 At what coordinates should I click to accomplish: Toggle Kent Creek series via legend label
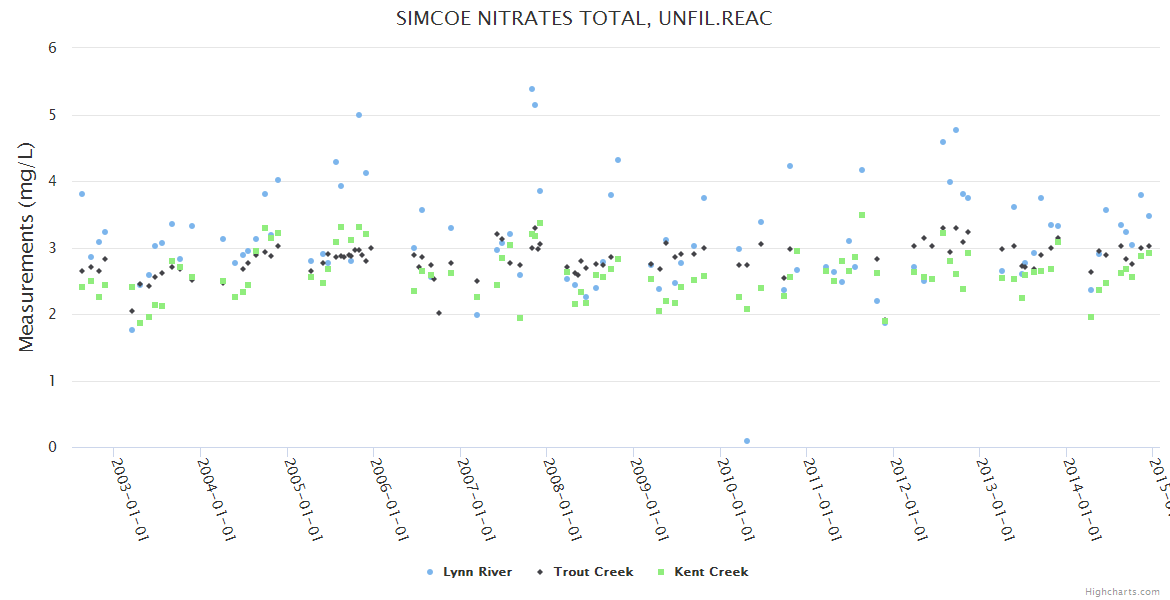pyautogui.click(x=711, y=572)
